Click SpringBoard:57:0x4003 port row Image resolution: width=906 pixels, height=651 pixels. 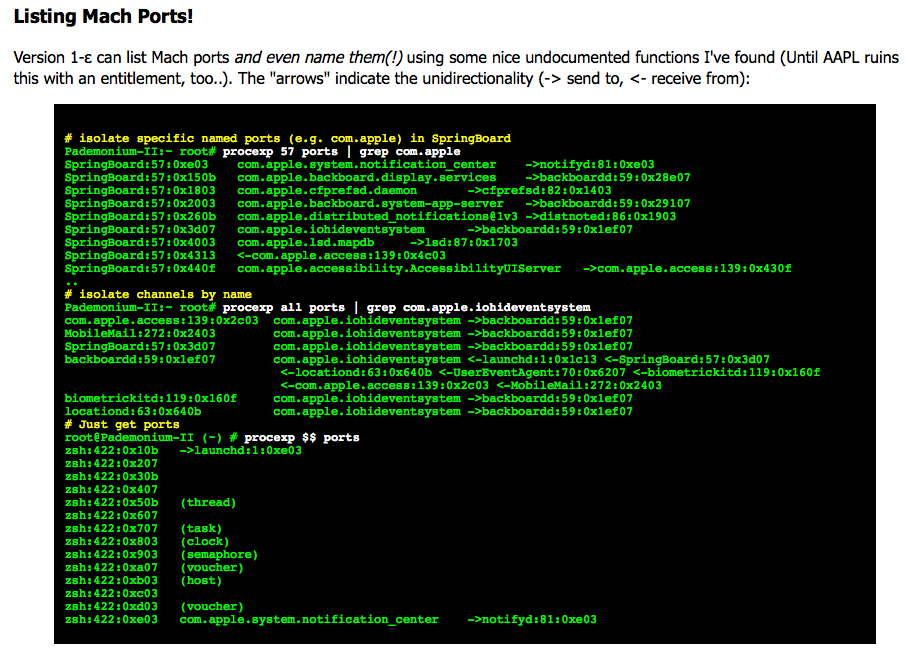click(291, 243)
